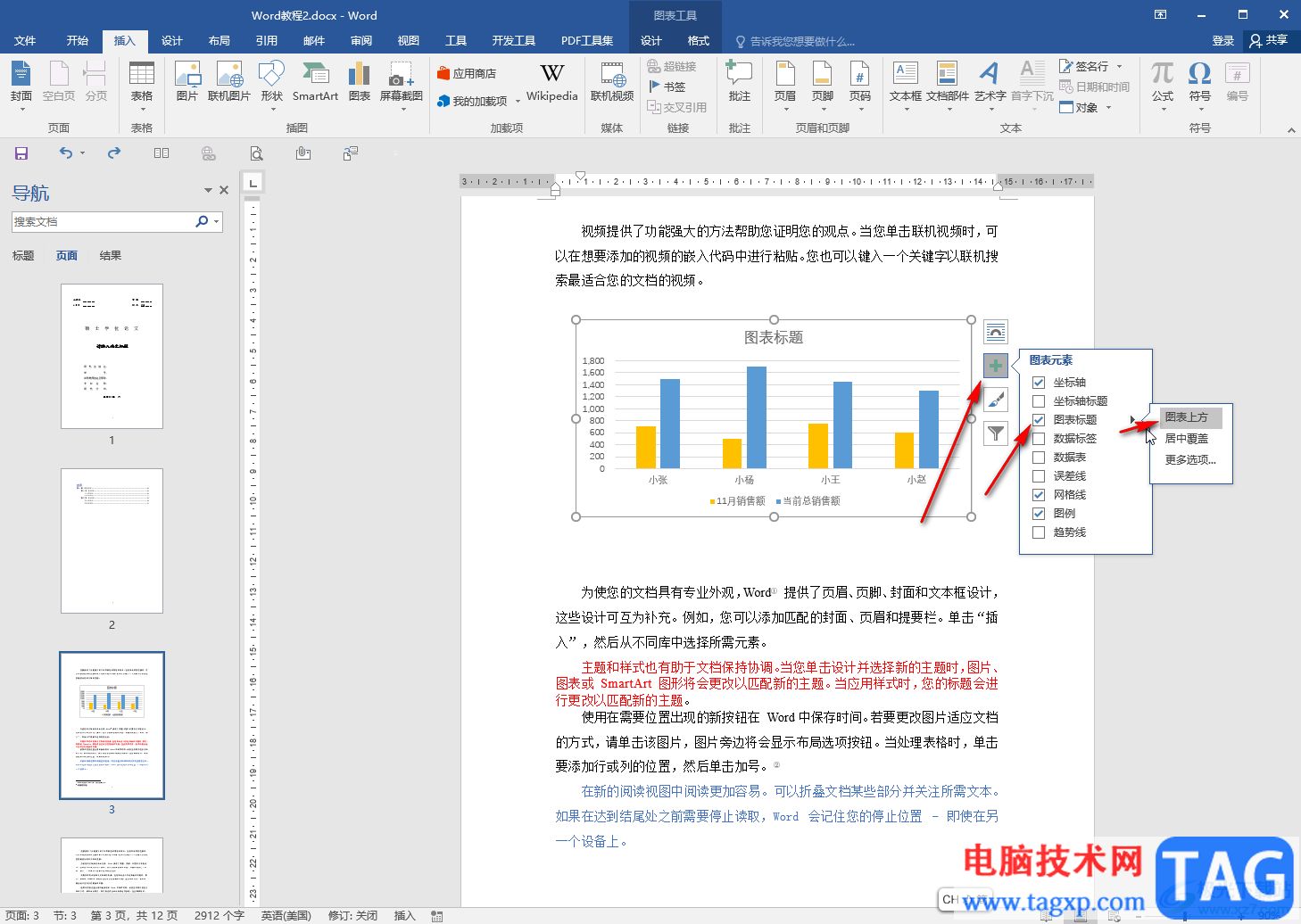Insert a table from the ribbon
The height and width of the screenshot is (924, 1301).
tap(142, 81)
